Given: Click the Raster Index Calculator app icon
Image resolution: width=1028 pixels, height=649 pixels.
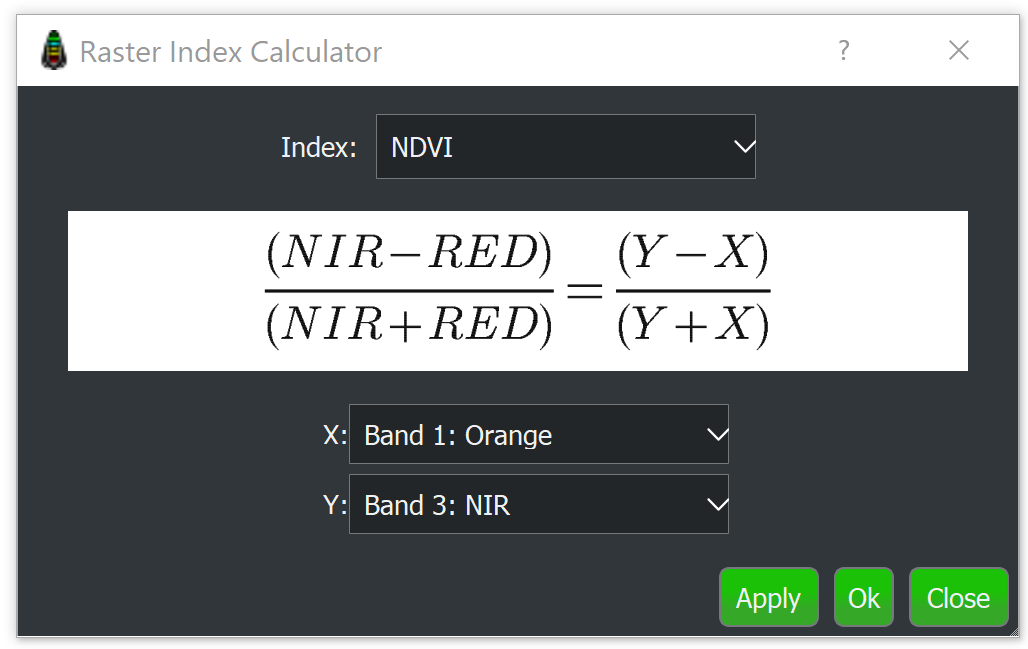Looking at the screenshot, I should pyautogui.click(x=54, y=50).
